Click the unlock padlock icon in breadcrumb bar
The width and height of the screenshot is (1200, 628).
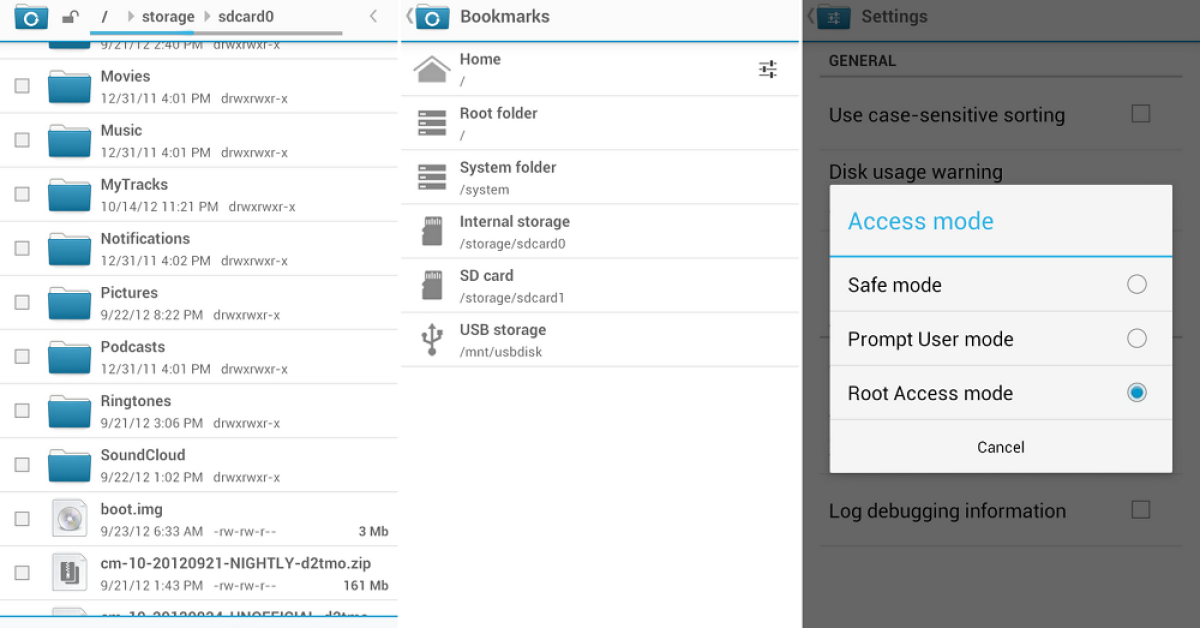click(70, 17)
